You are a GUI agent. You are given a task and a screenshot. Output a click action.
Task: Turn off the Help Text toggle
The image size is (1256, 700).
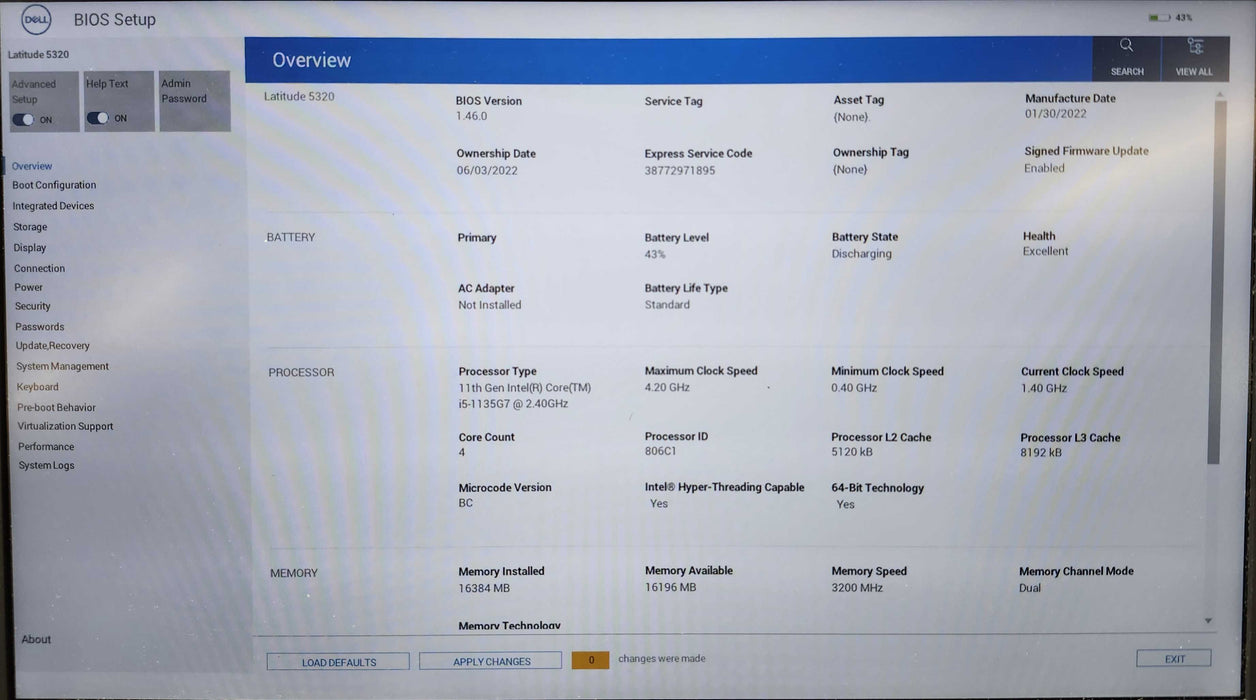(99, 117)
